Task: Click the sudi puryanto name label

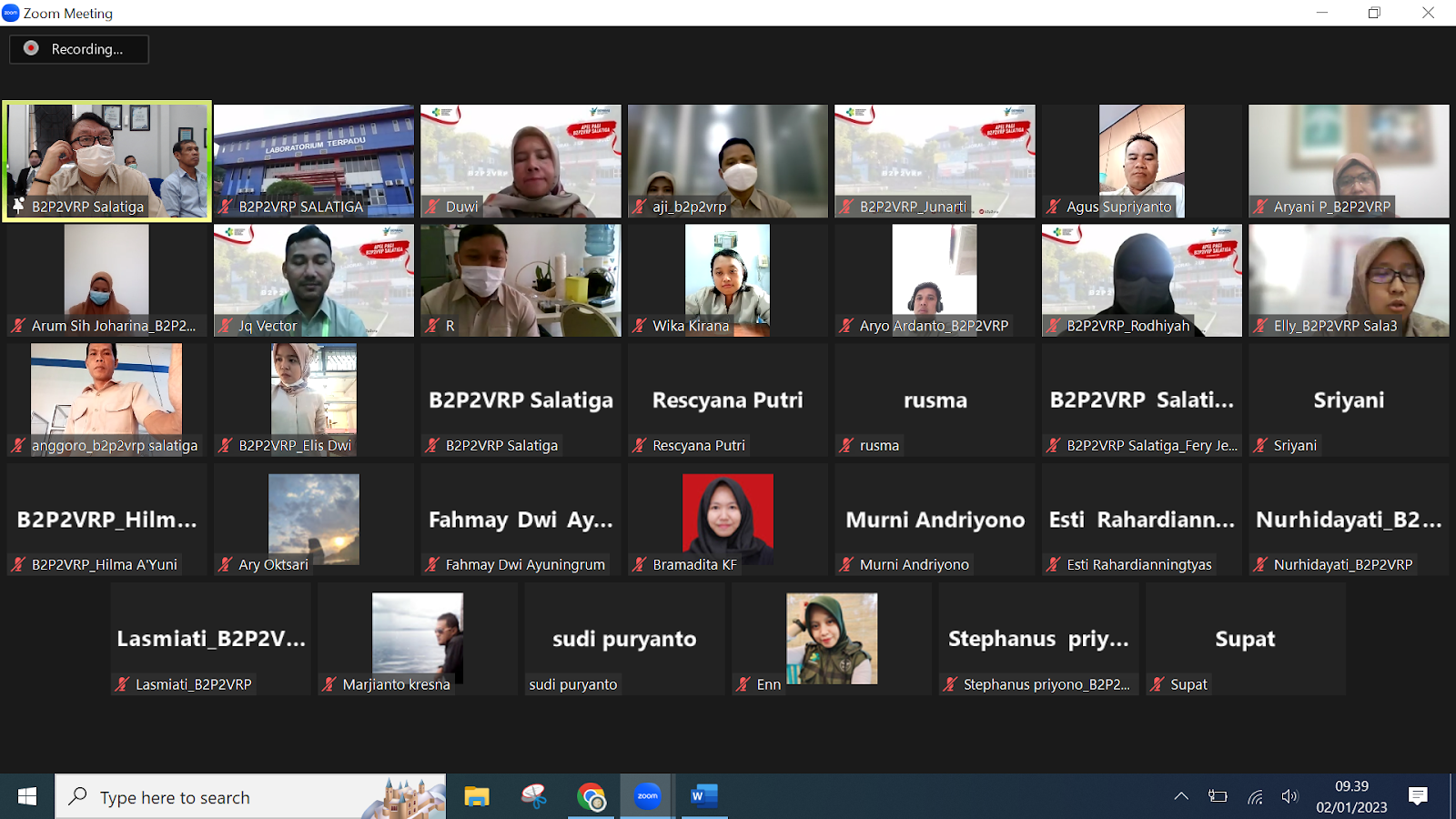Action: point(573,684)
